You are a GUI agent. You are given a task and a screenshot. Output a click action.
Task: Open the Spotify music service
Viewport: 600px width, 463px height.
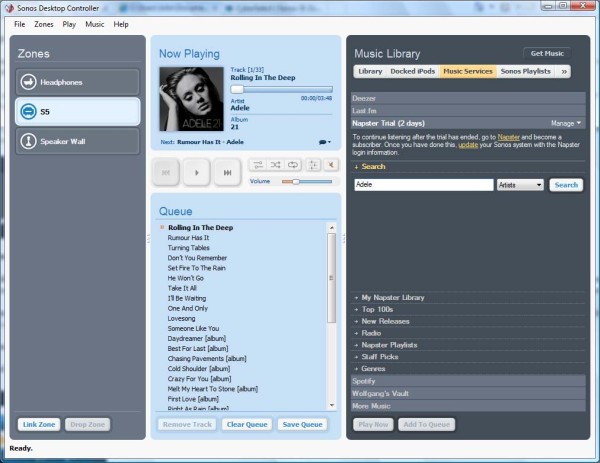(x=468, y=381)
